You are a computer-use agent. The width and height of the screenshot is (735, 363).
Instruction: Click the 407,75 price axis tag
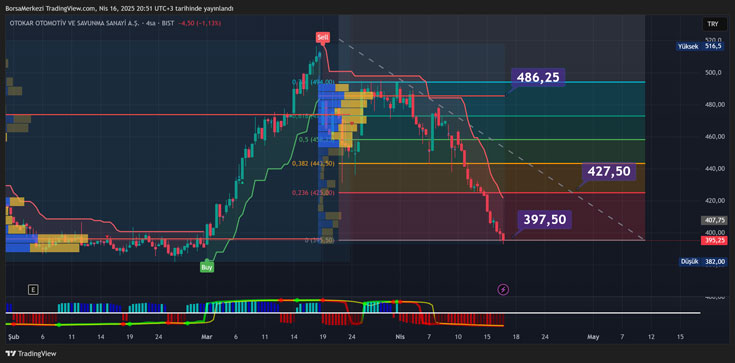(714, 220)
